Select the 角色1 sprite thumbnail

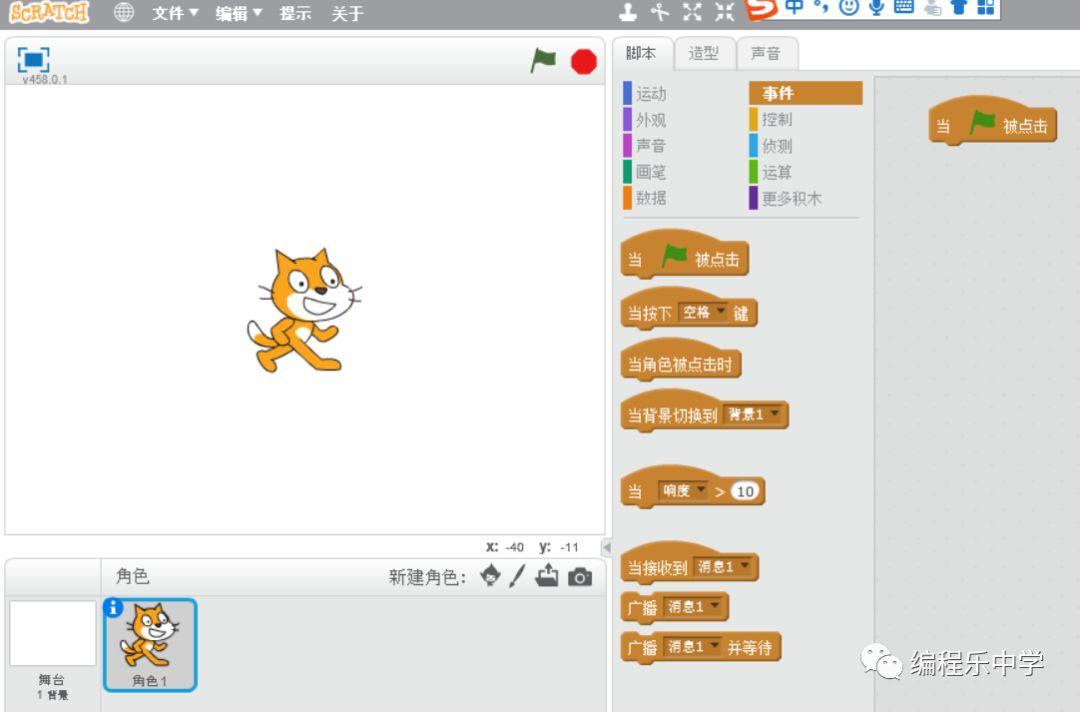pyautogui.click(x=149, y=645)
